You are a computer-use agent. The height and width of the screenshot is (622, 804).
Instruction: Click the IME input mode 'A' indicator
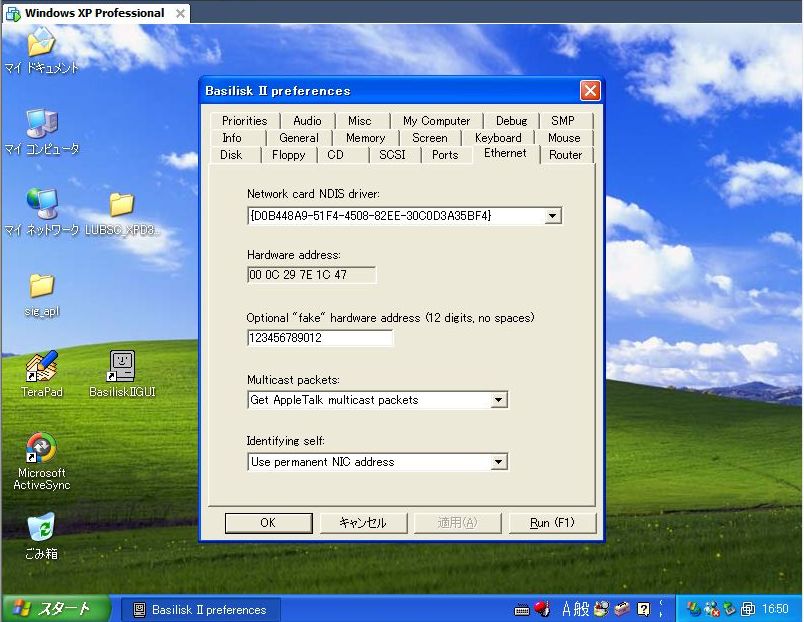[x=566, y=609]
